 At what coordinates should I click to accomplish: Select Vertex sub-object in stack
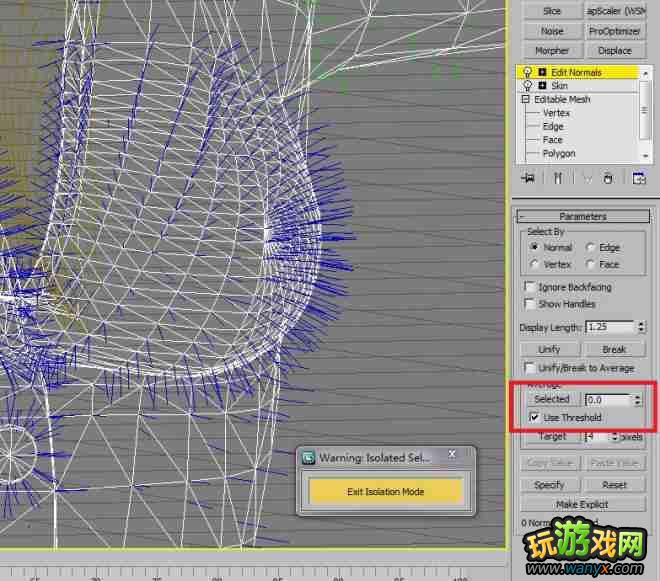coord(556,113)
